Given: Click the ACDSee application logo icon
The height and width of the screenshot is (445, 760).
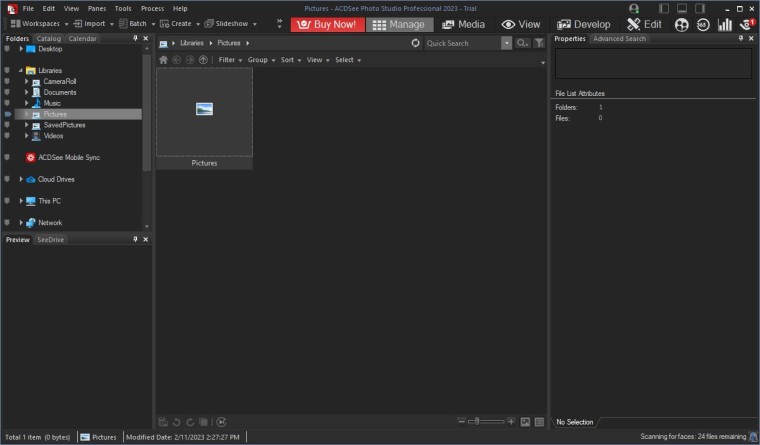Looking at the screenshot, I should pos(12,9).
